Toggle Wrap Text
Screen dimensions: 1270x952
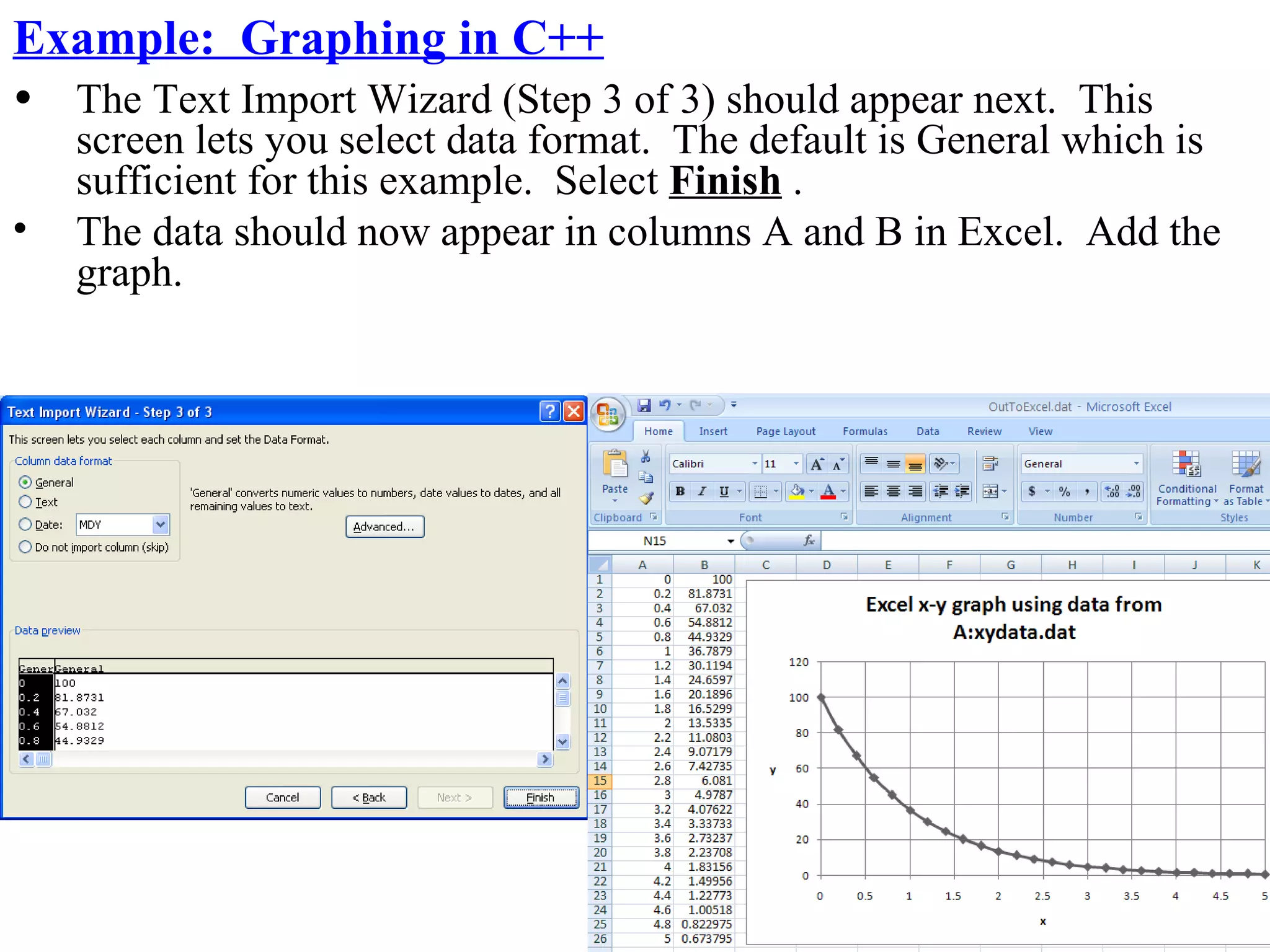(x=990, y=463)
